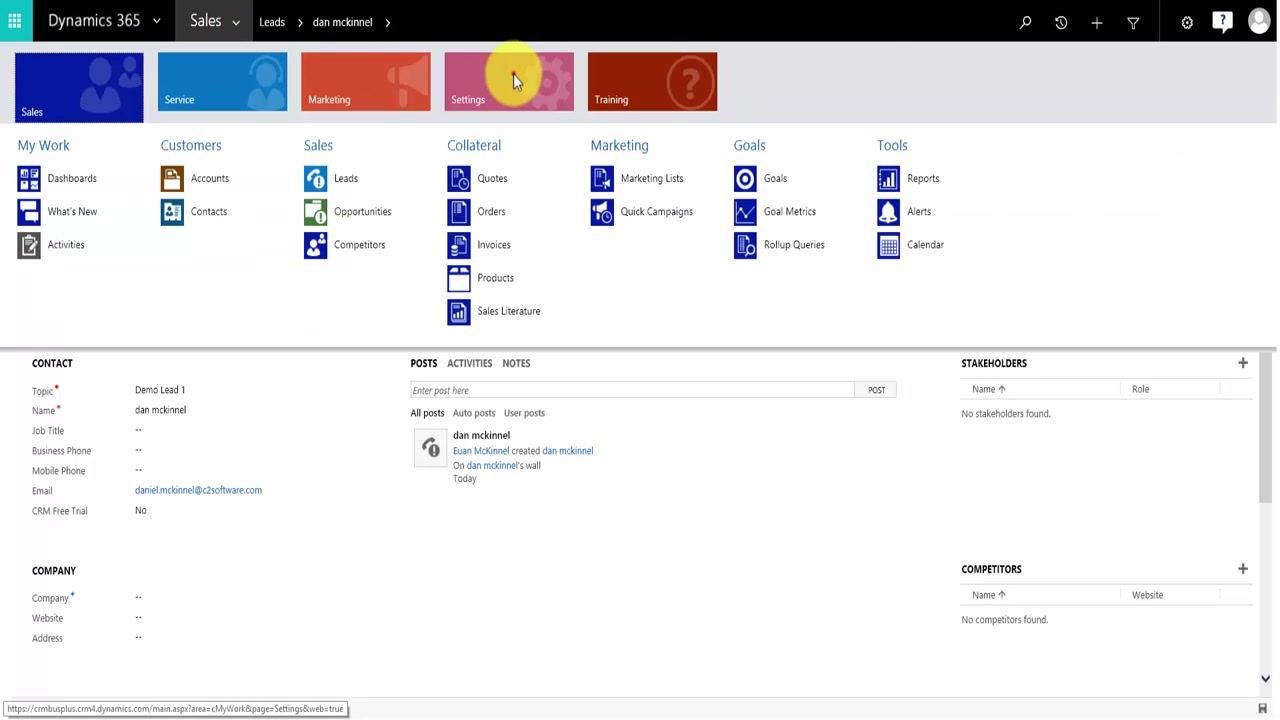Select the Service area tile
The image size is (1280, 720).
pyautogui.click(x=222, y=81)
